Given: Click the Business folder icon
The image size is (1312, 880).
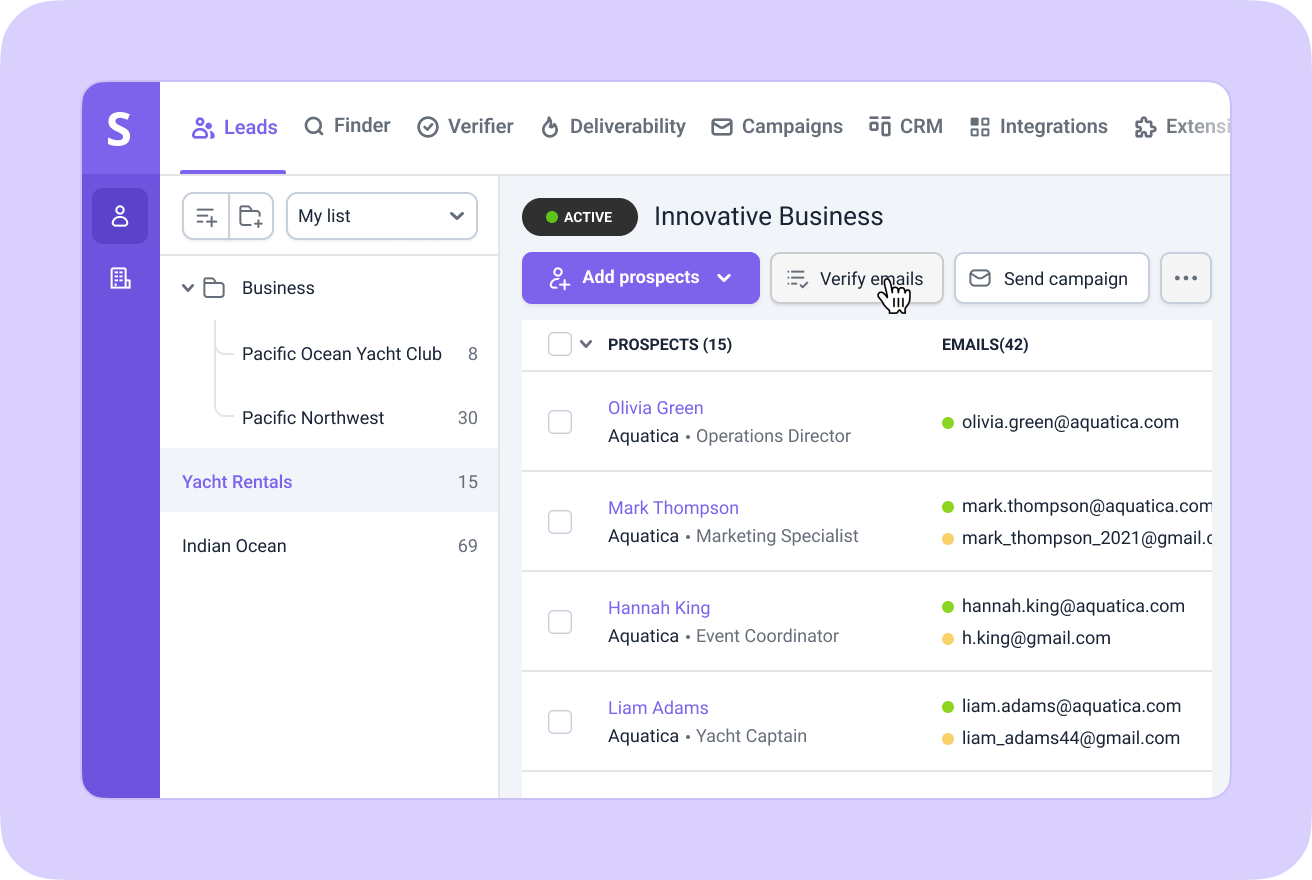Looking at the screenshot, I should click(214, 288).
